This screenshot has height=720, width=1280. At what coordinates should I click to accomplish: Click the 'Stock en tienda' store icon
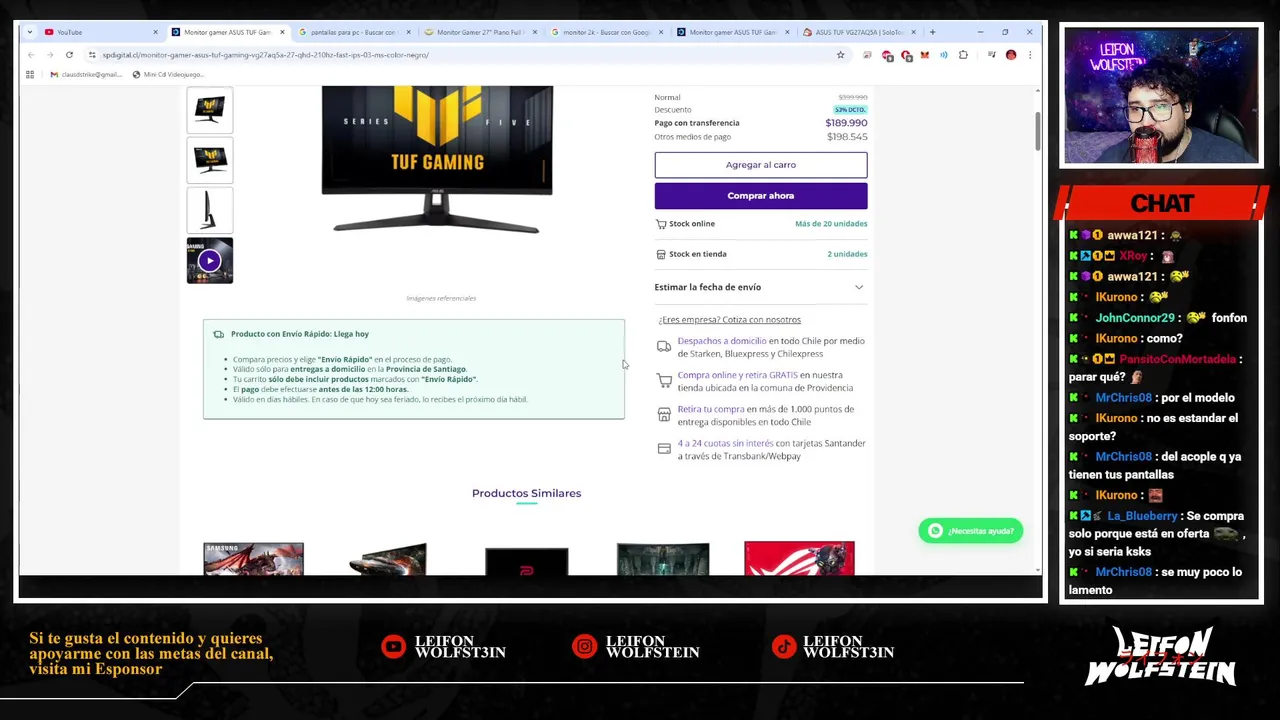point(661,254)
